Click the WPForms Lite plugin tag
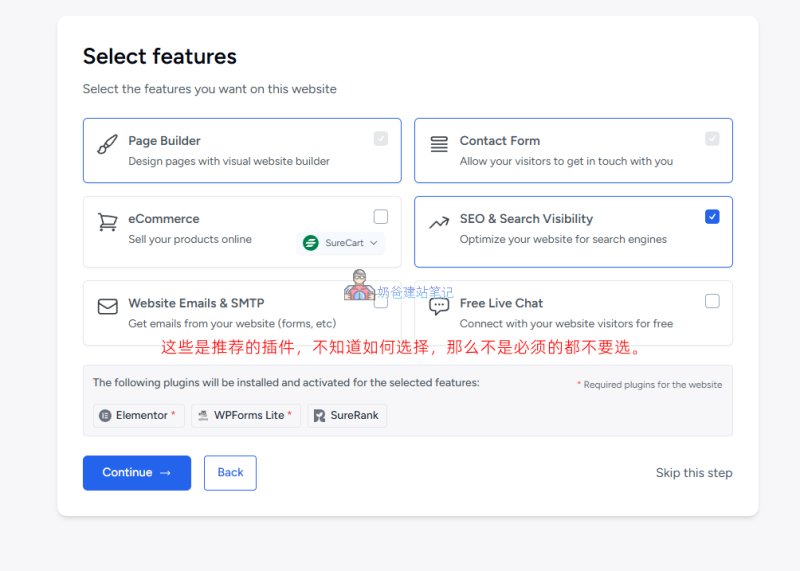 (246, 415)
